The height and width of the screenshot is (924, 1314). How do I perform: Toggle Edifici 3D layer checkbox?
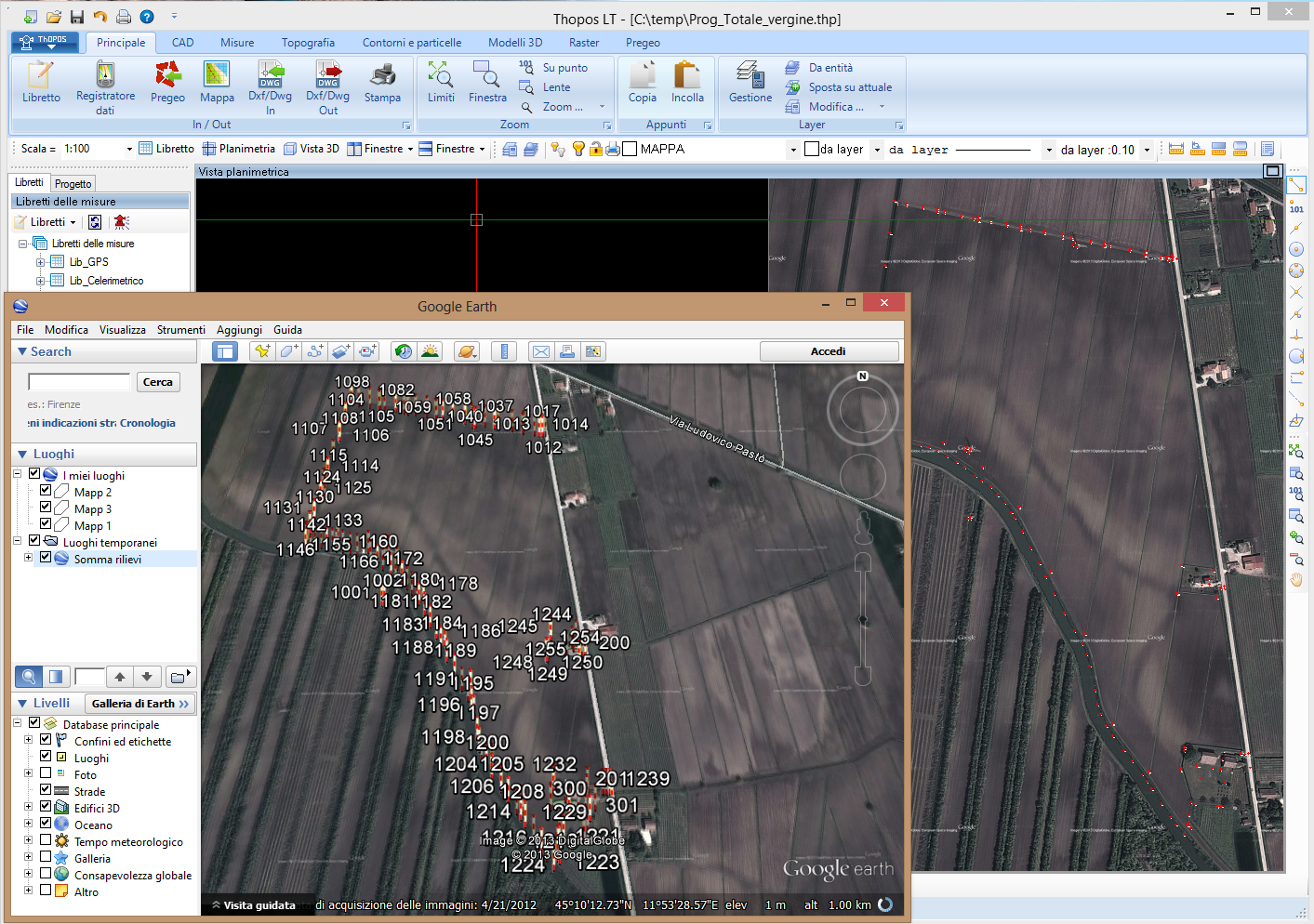pyautogui.click(x=45, y=807)
